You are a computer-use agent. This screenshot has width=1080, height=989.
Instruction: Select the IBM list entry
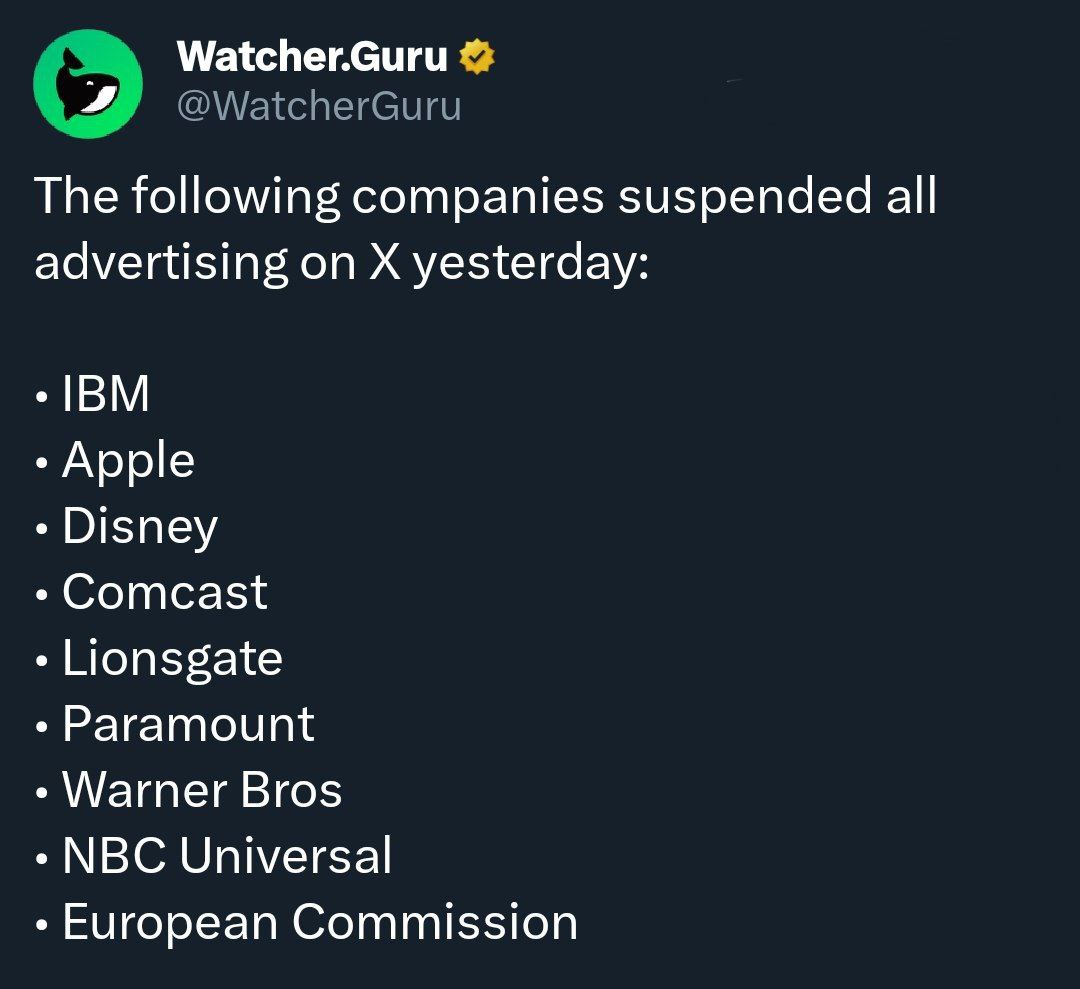106,394
